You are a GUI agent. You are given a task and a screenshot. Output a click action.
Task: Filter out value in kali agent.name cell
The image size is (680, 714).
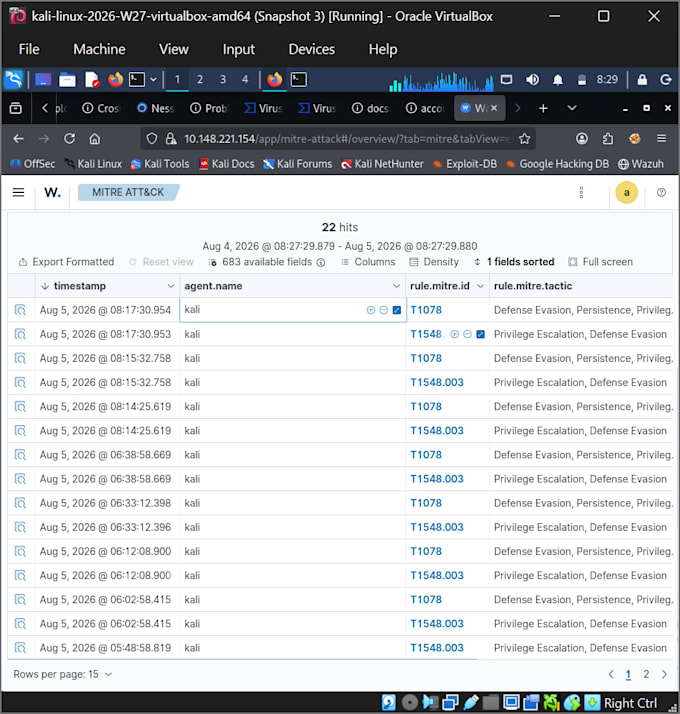pyautogui.click(x=383, y=310)
